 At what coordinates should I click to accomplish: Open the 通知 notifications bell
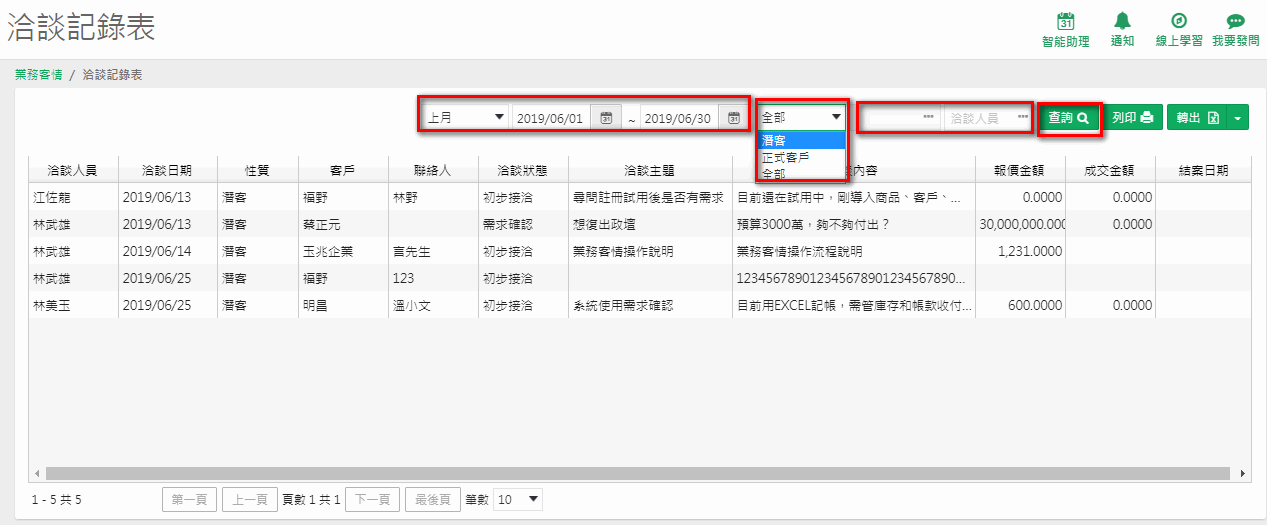(x=1122, y=30)
